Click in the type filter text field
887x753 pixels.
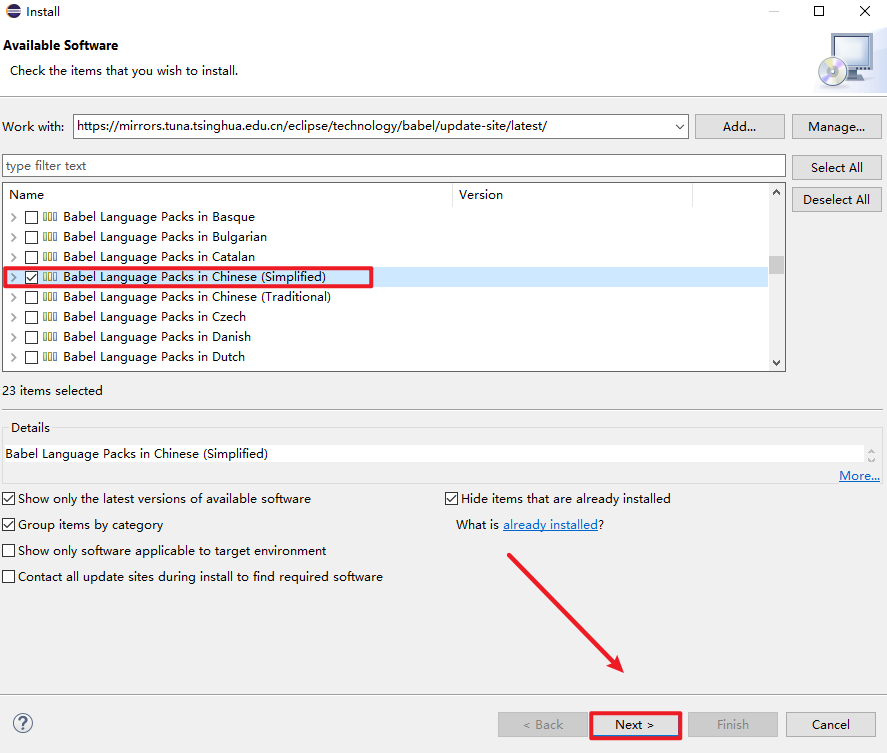coord(394,166)
